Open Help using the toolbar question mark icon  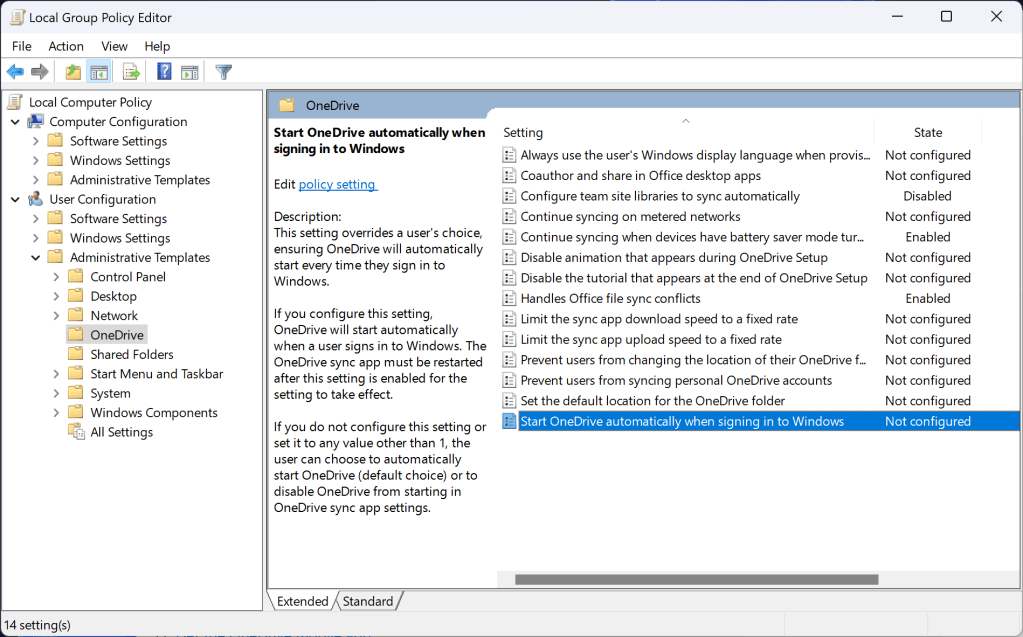point(163,71)
